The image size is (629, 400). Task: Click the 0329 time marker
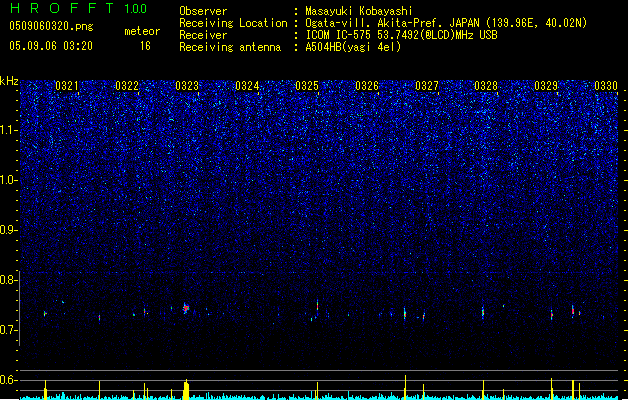point(546,85)
